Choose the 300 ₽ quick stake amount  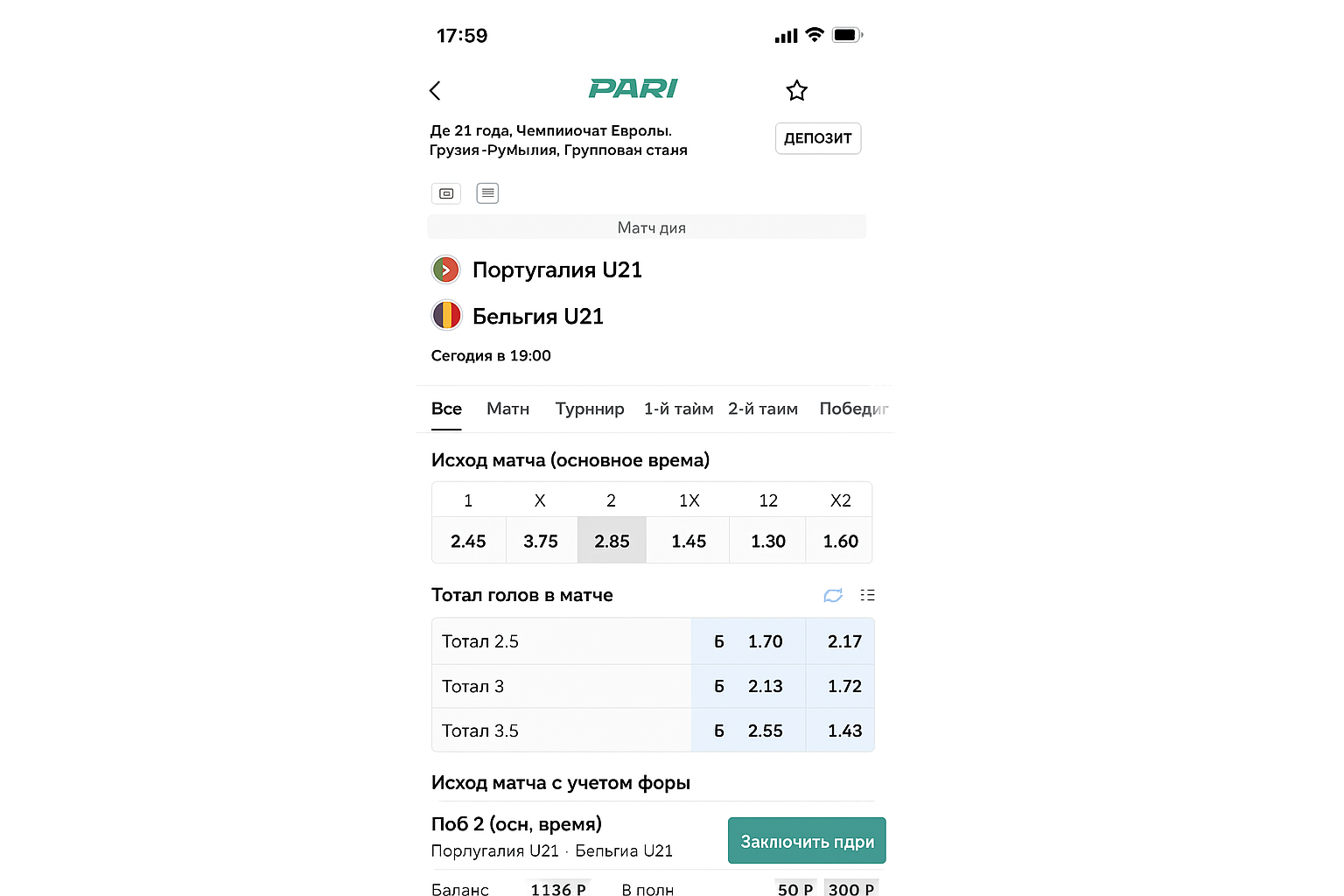point(850,888)
